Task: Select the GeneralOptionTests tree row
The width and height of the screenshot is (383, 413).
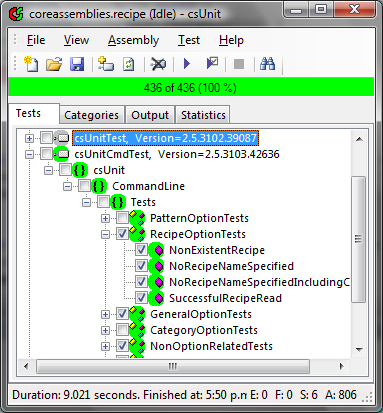Action: (201, 314)
